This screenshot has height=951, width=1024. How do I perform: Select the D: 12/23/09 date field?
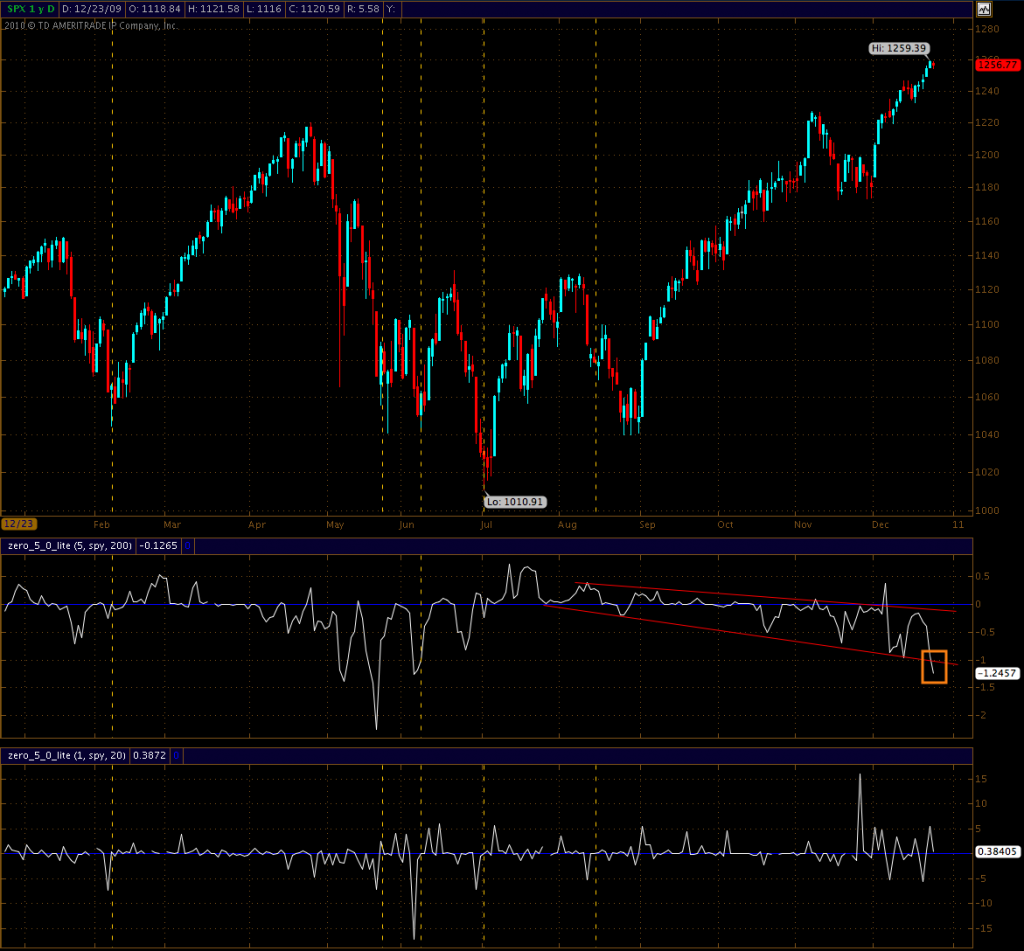[91, 9]
